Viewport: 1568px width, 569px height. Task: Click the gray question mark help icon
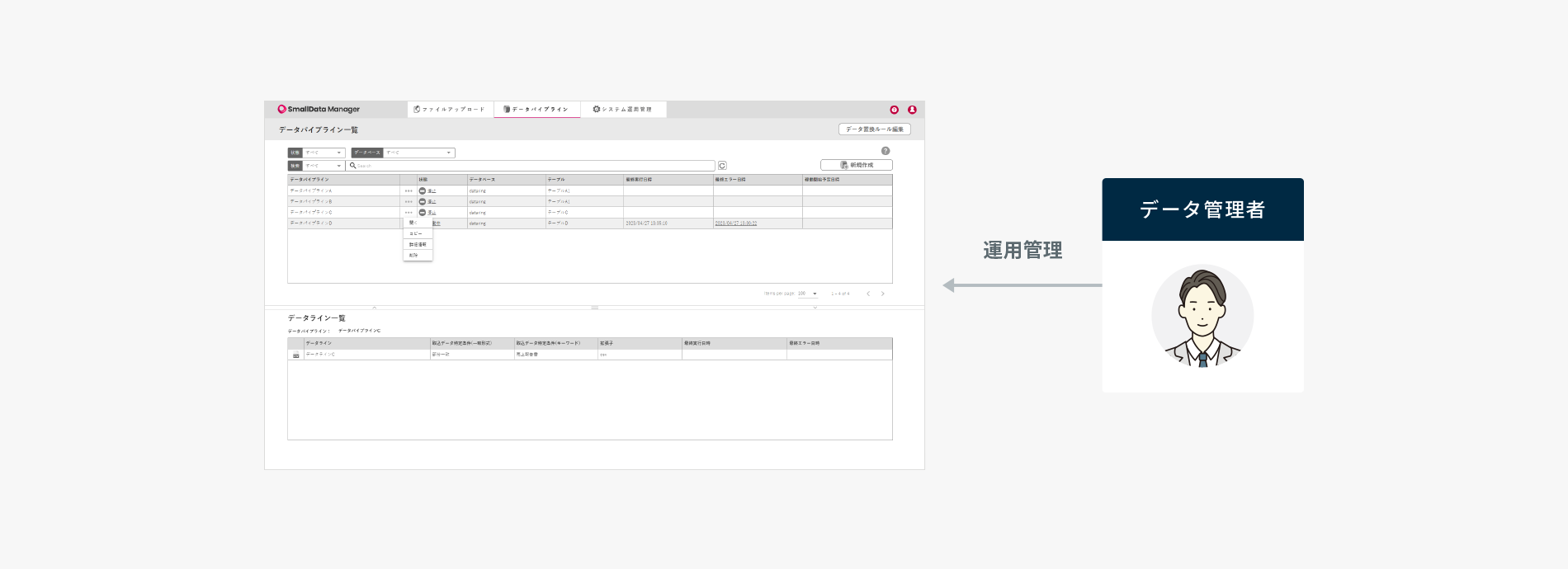(x=886, y=151)
